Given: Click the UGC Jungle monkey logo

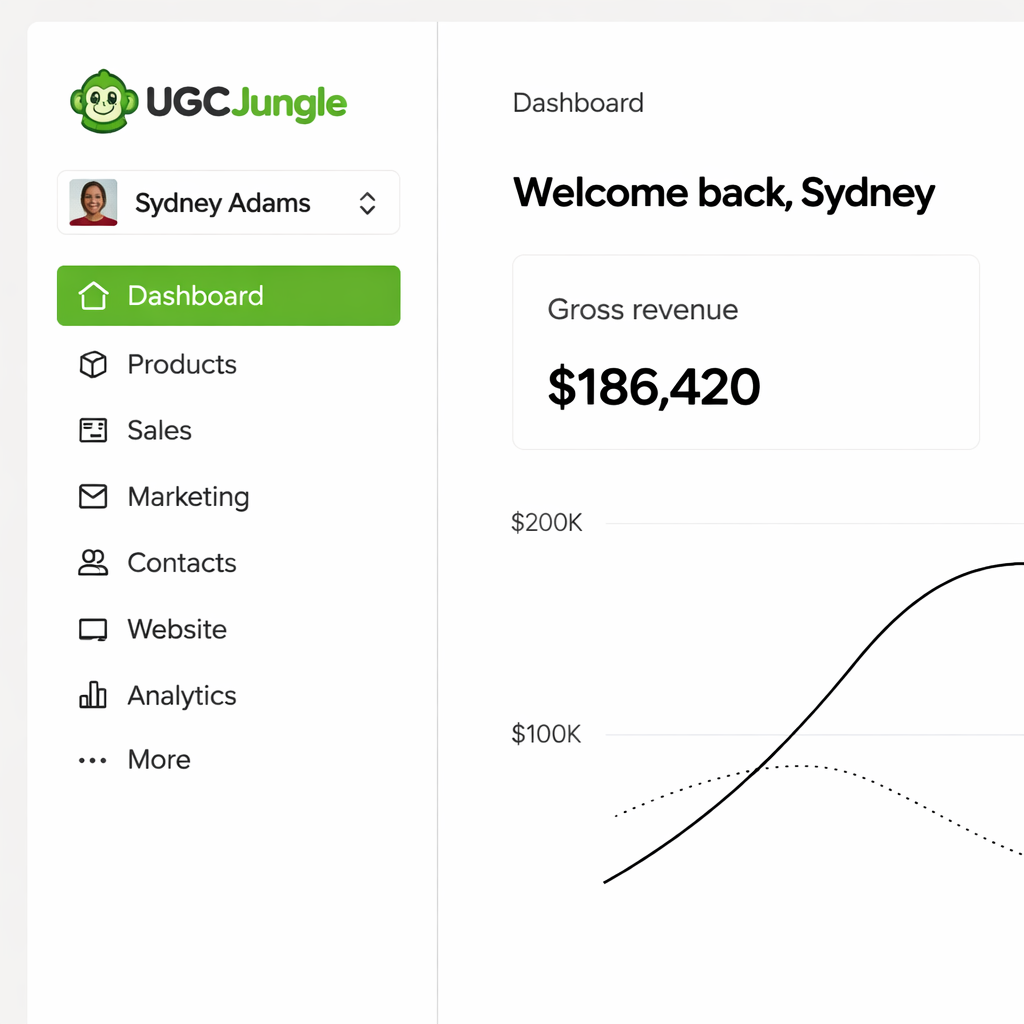Looking at the screenshot, I should (x=103, y=100).
